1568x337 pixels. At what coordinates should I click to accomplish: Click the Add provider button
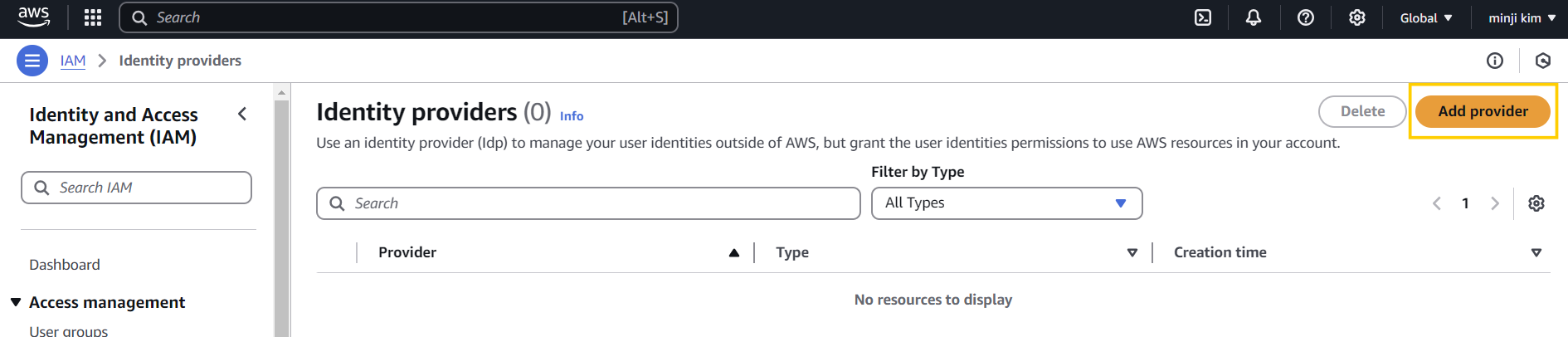click(x=1483, y=111)
